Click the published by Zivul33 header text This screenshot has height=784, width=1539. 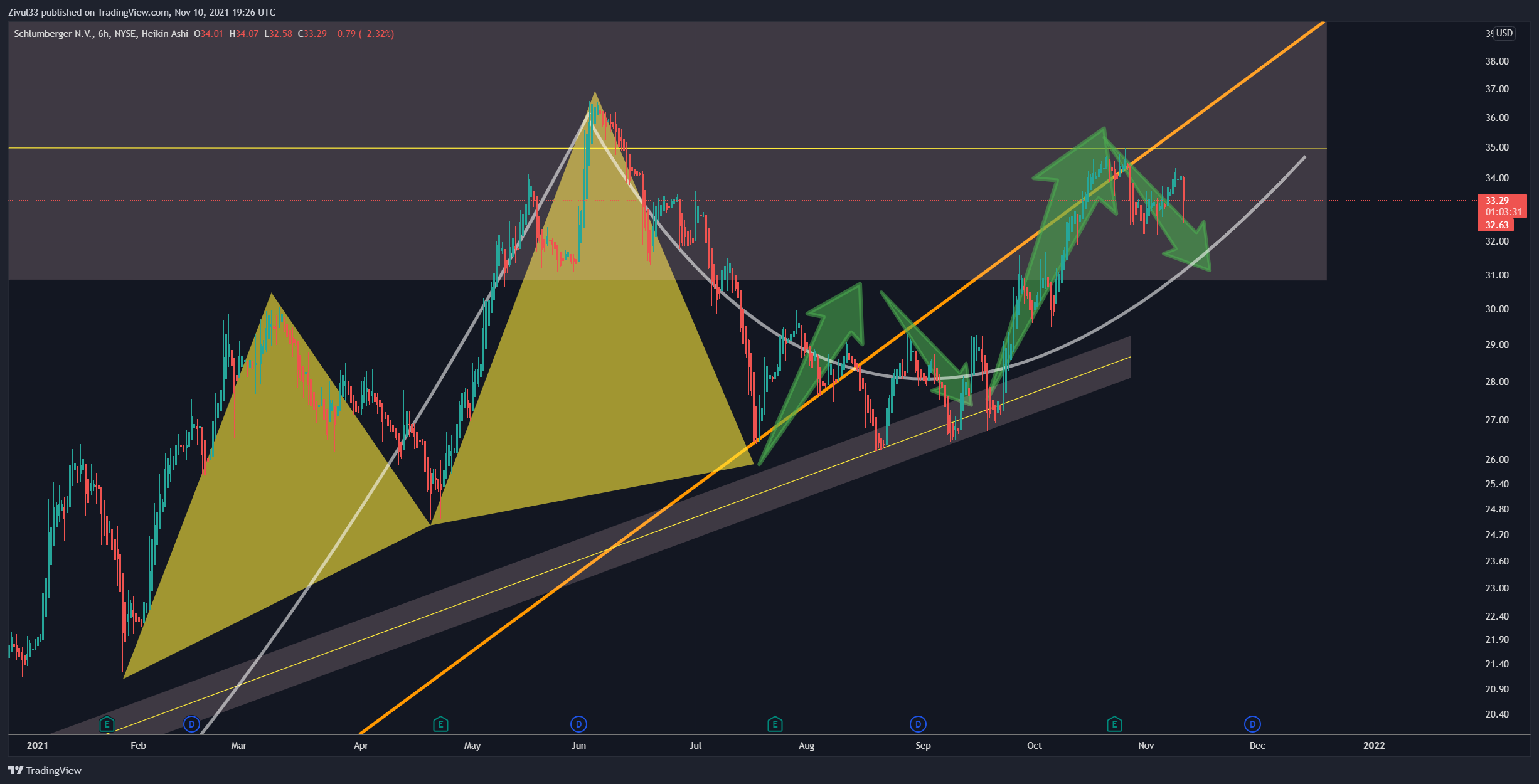point(142,13)
